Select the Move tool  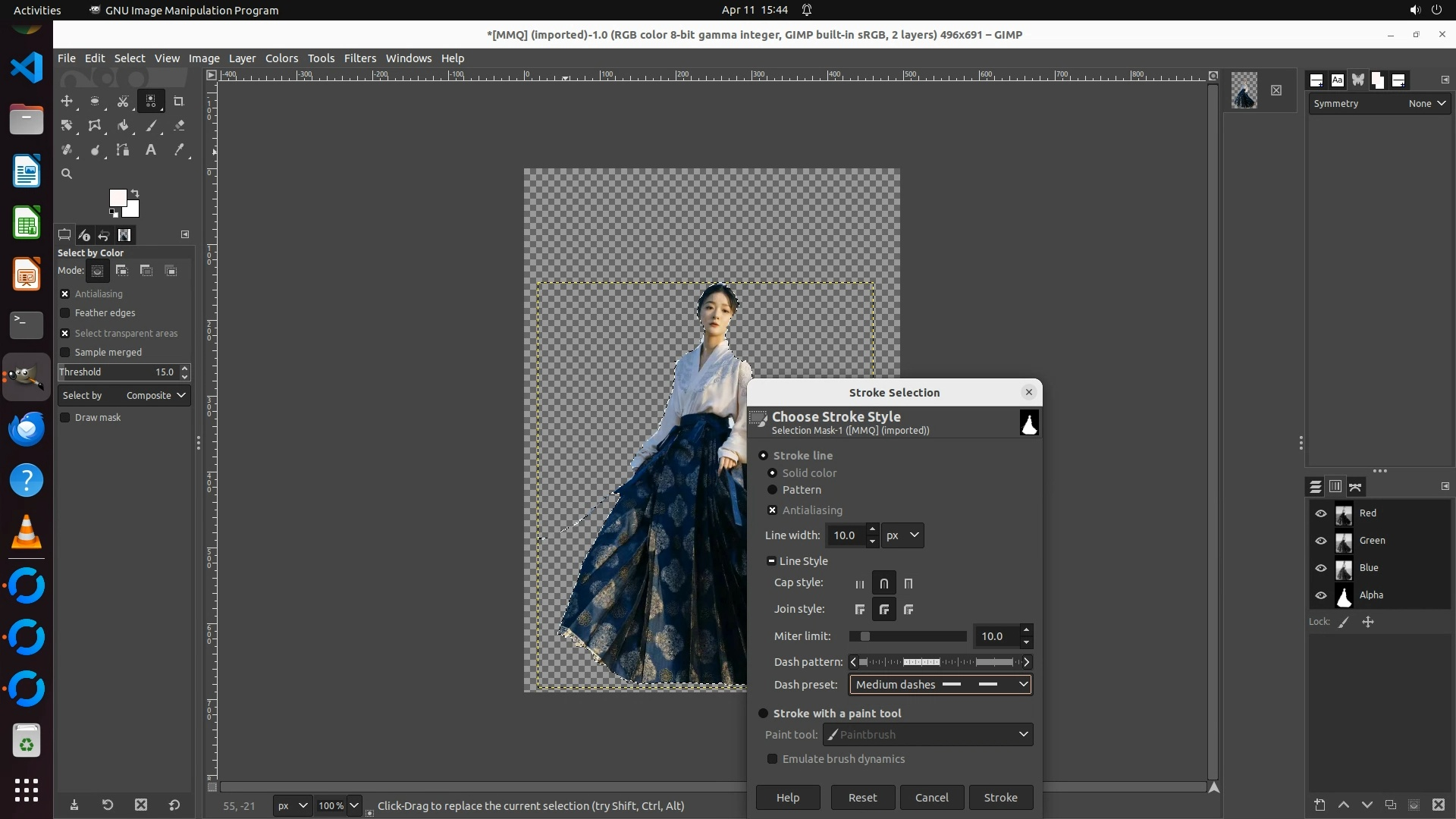tap(67, 102)
